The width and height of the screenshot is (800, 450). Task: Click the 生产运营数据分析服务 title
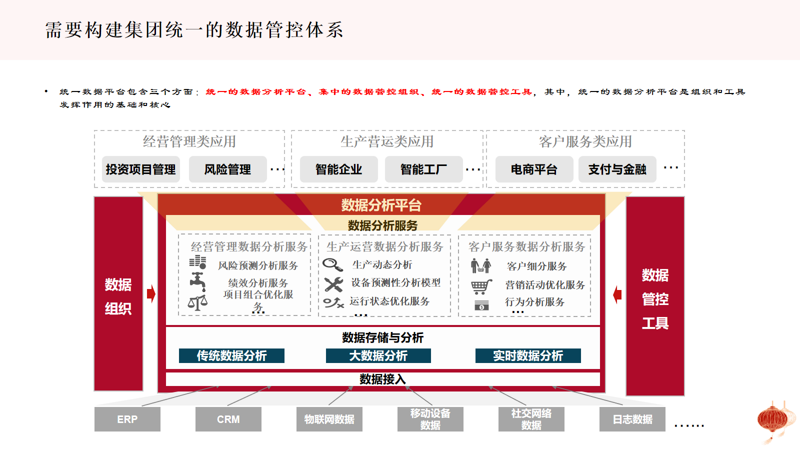click(x=385, y=247)
